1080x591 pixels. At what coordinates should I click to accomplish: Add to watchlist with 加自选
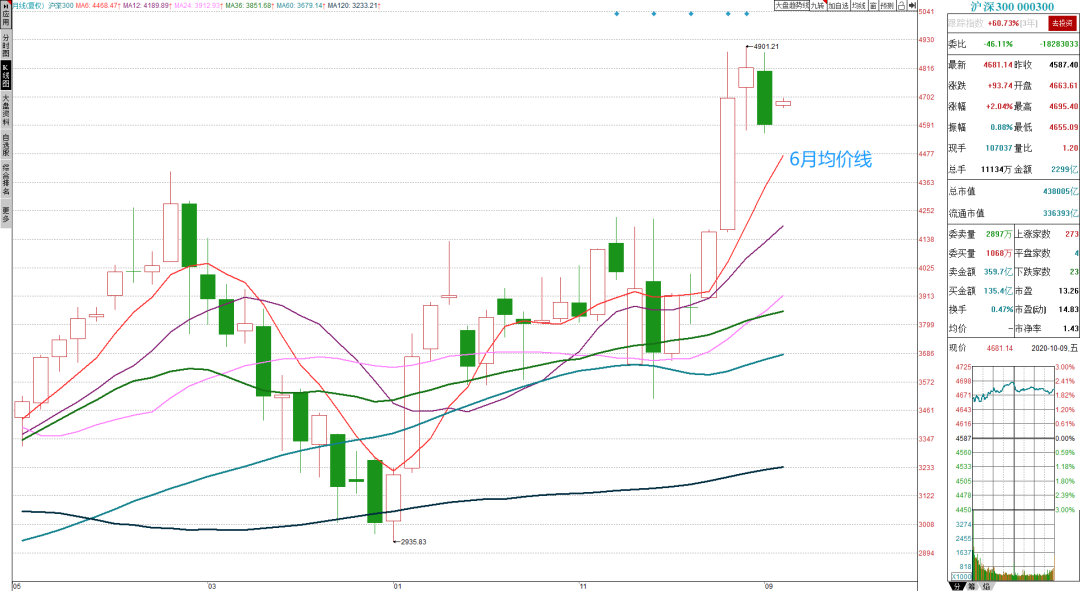tap(838, 6)
